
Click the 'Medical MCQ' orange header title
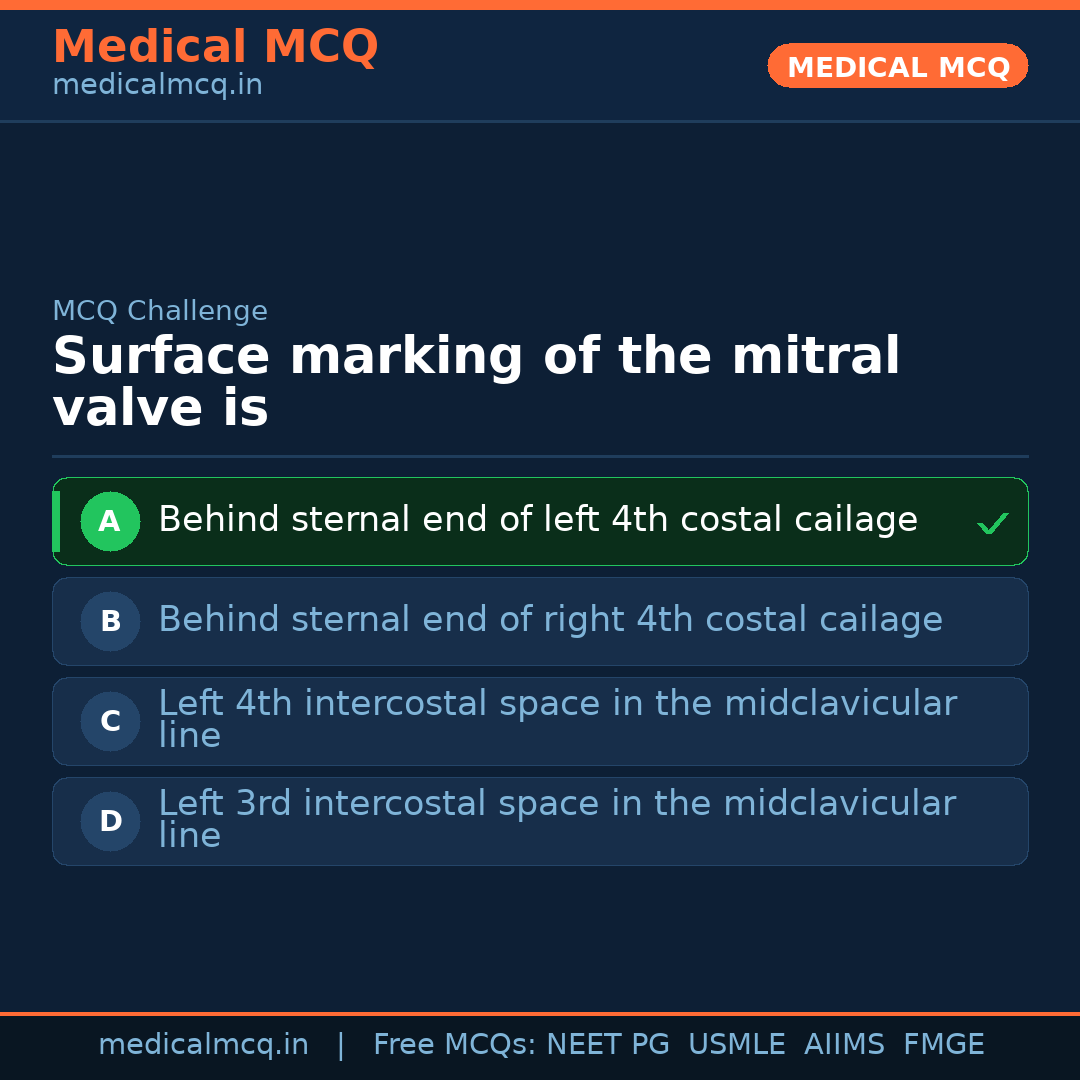tap(215, 47)
